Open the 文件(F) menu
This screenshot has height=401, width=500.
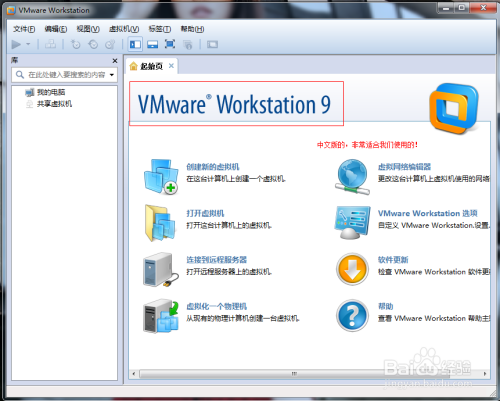point(24,29)
